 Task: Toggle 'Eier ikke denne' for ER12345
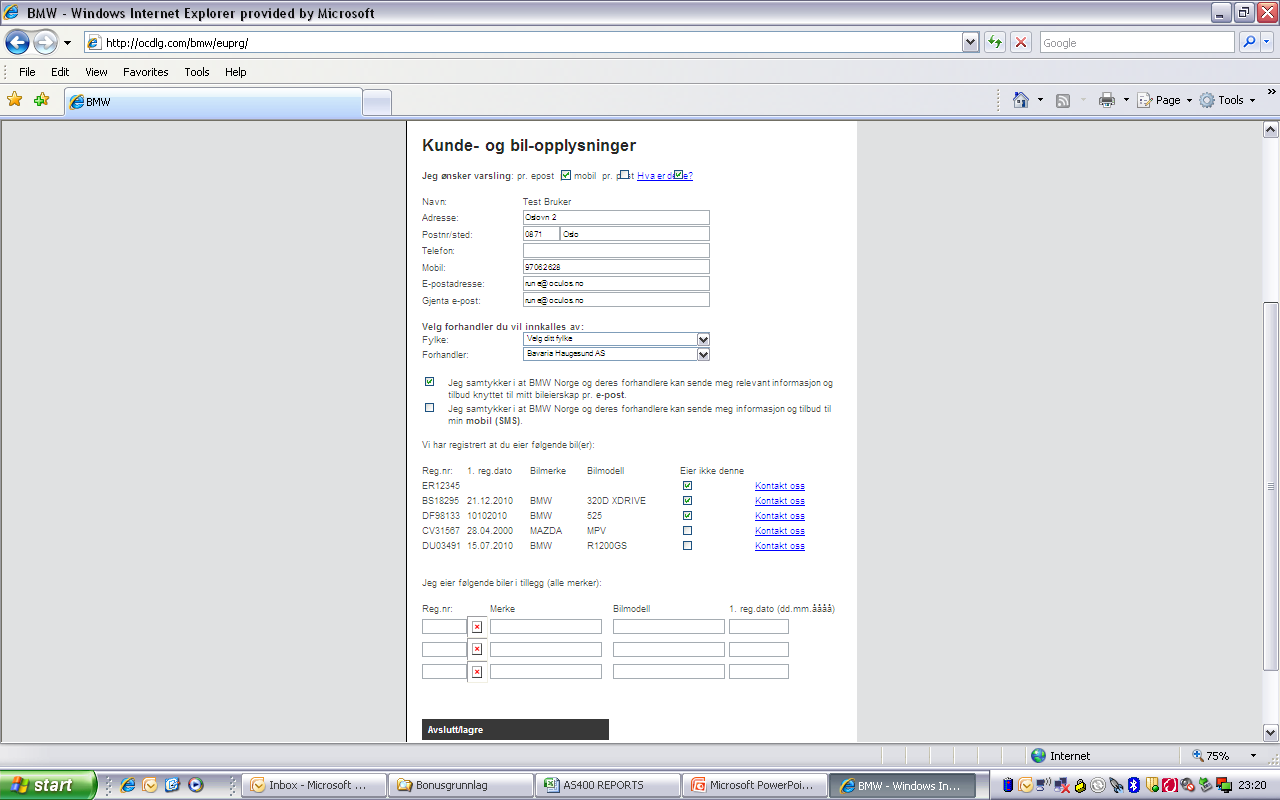pyautogui.click(x=687, y=486)
